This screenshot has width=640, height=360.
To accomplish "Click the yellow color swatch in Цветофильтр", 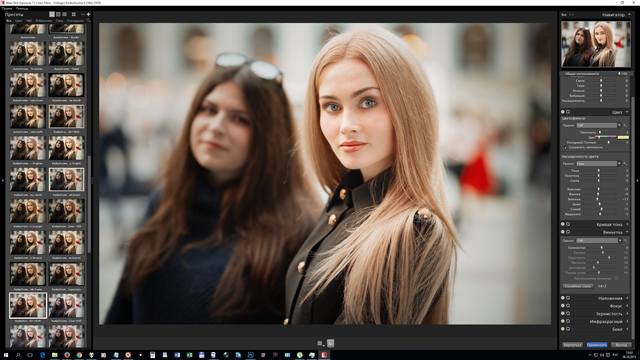I will [x=623, y=138].
